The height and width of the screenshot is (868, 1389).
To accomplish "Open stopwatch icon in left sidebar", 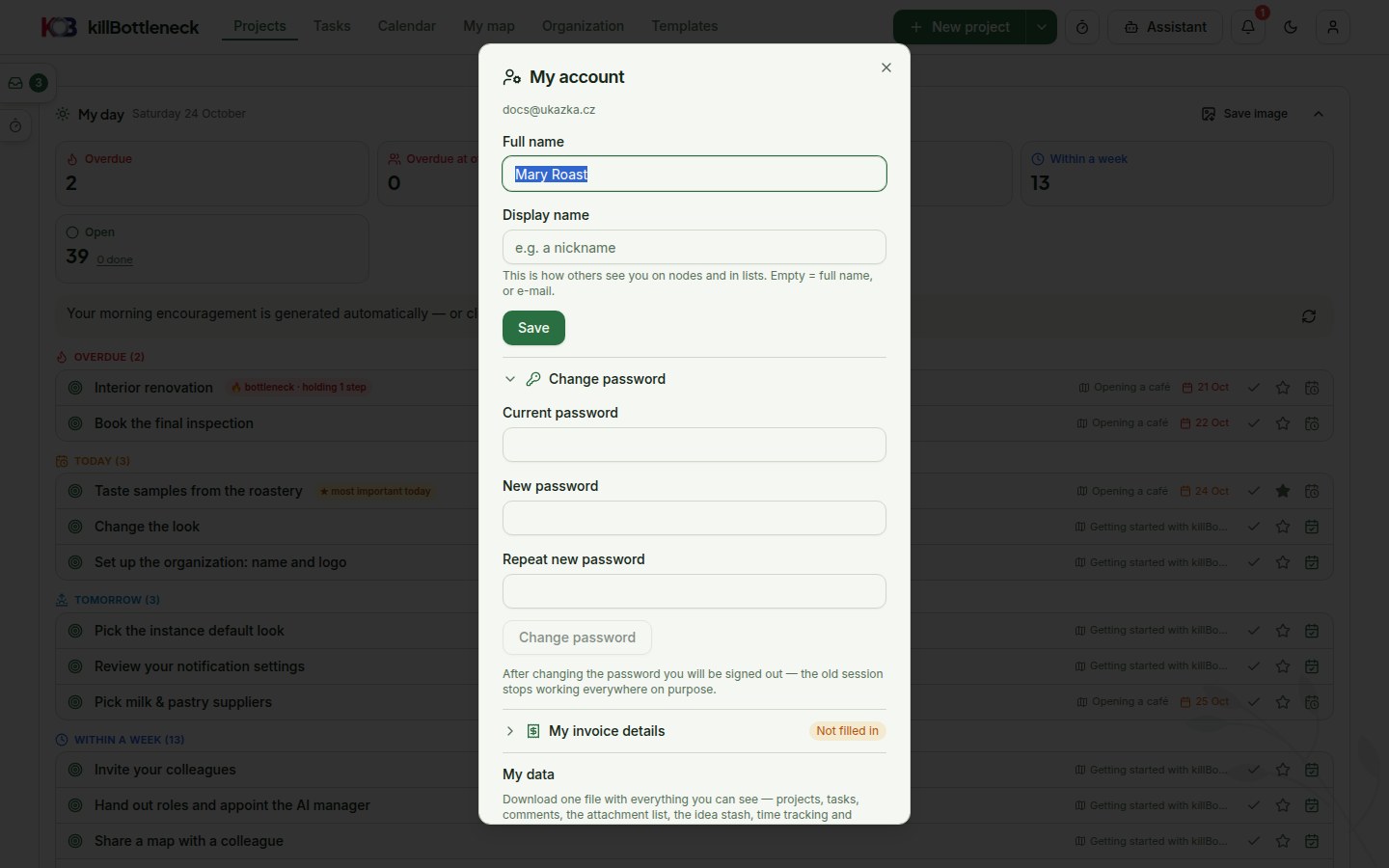I will coord(15,126).
